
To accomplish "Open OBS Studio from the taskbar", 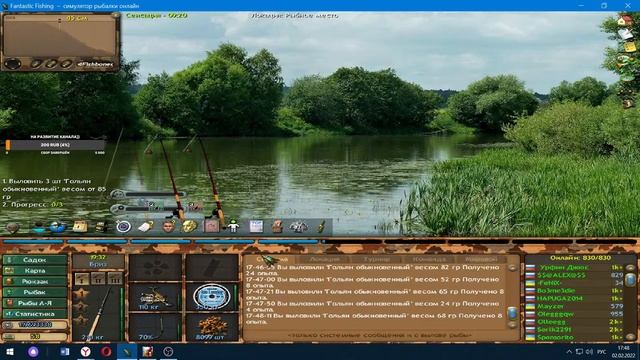I will 168,351.
